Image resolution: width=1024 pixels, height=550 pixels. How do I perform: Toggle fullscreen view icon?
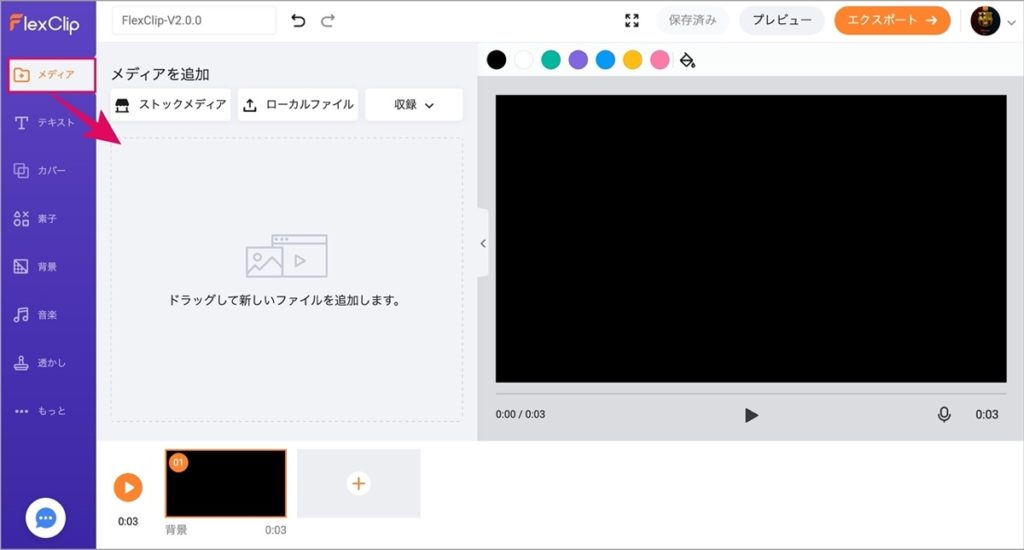tap(632, 21)
